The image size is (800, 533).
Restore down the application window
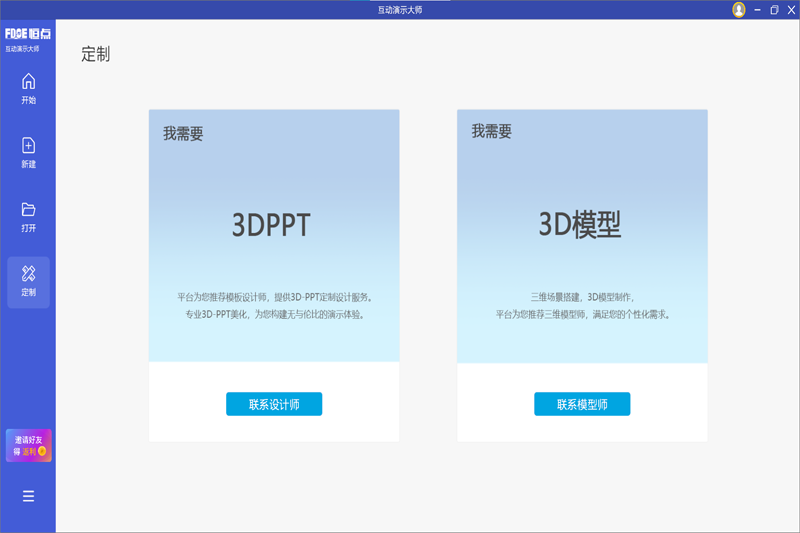click(774, 10)
